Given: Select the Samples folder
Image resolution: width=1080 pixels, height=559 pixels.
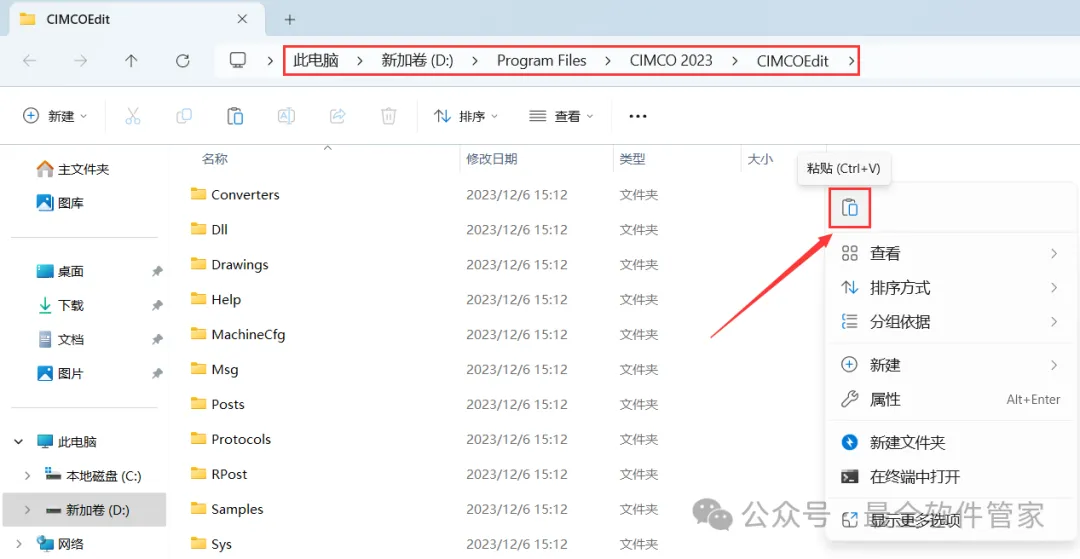Looking at the screenshot, I should 227,509.
